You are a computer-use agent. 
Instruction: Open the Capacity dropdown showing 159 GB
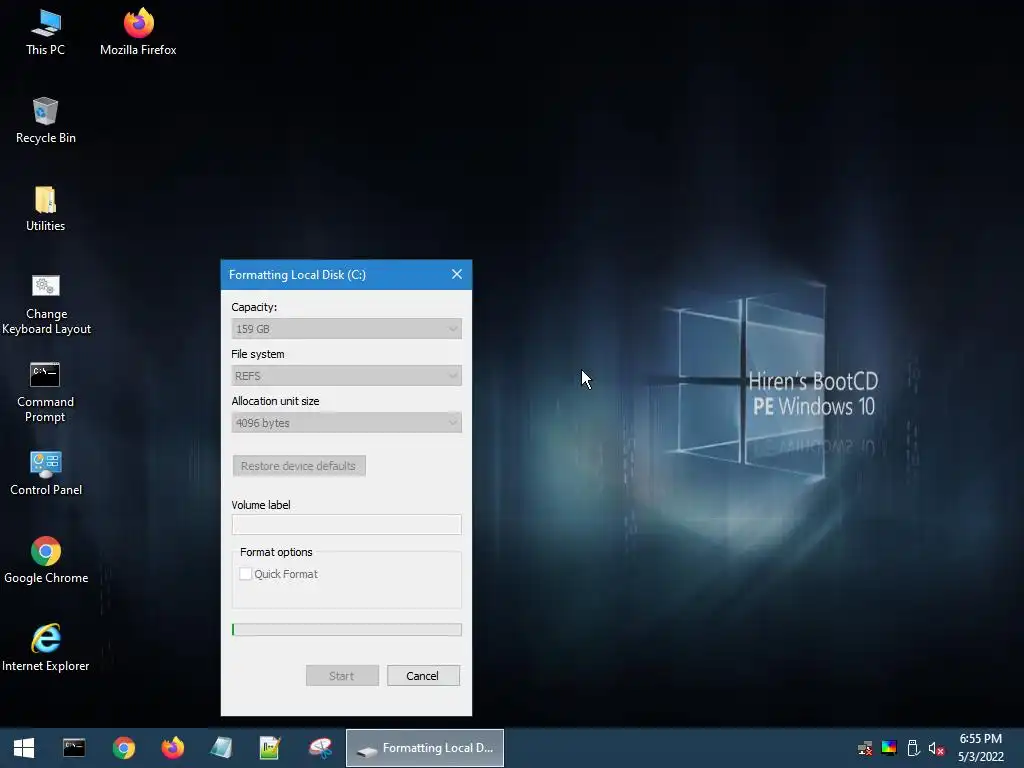point(346,328)
